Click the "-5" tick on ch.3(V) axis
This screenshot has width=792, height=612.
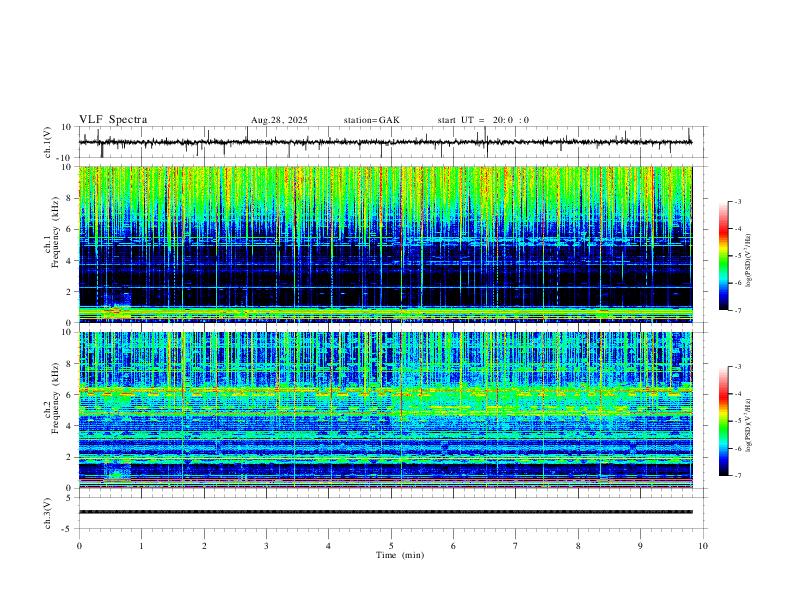pos(68,529)
